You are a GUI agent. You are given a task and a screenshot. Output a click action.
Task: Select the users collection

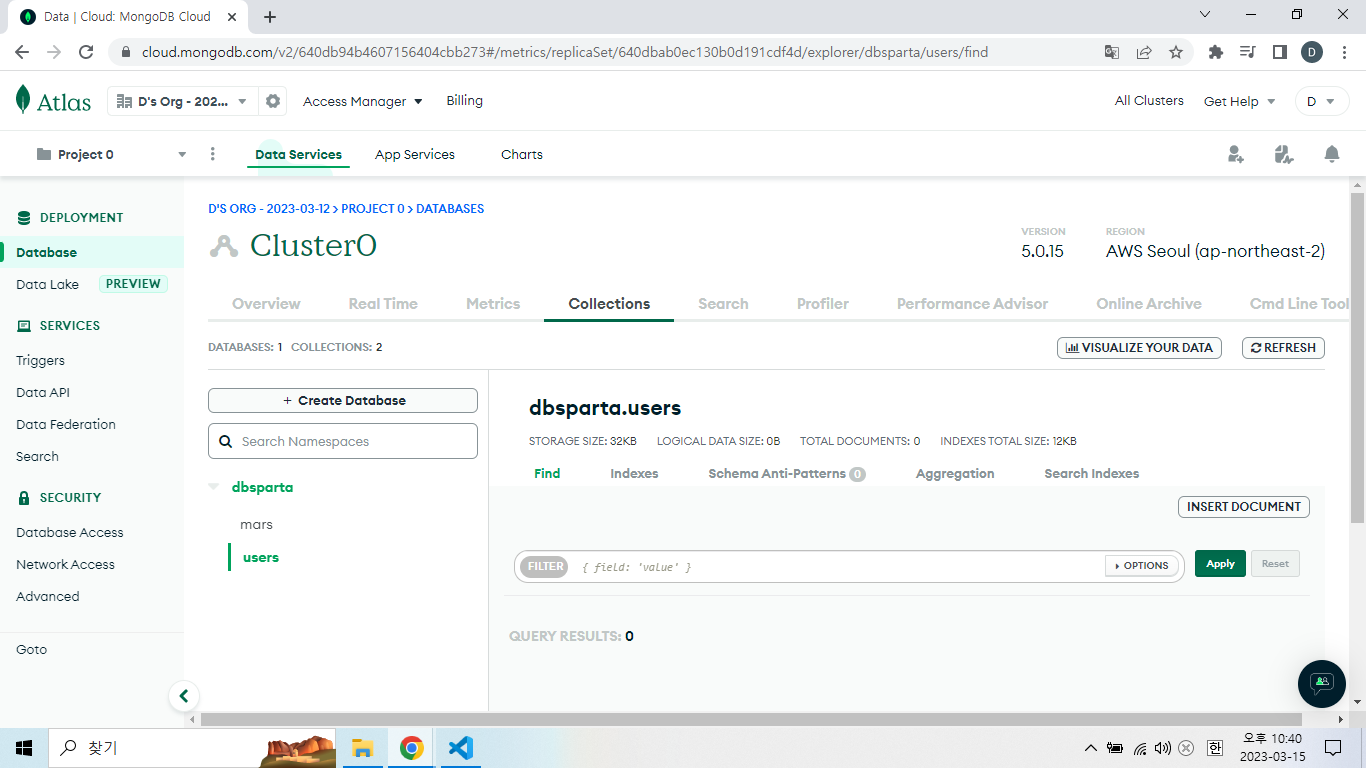261,557
